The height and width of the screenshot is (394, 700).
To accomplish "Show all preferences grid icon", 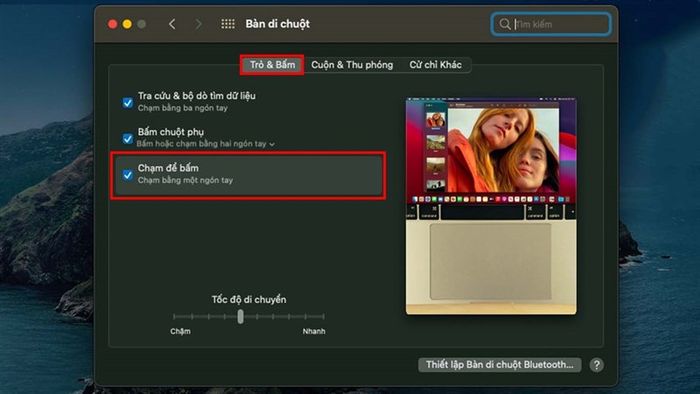I will tap(228, 24).
